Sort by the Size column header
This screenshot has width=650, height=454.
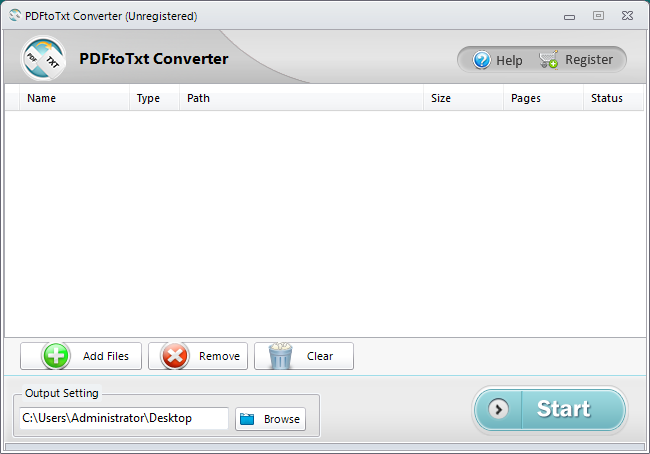point(463,98)
